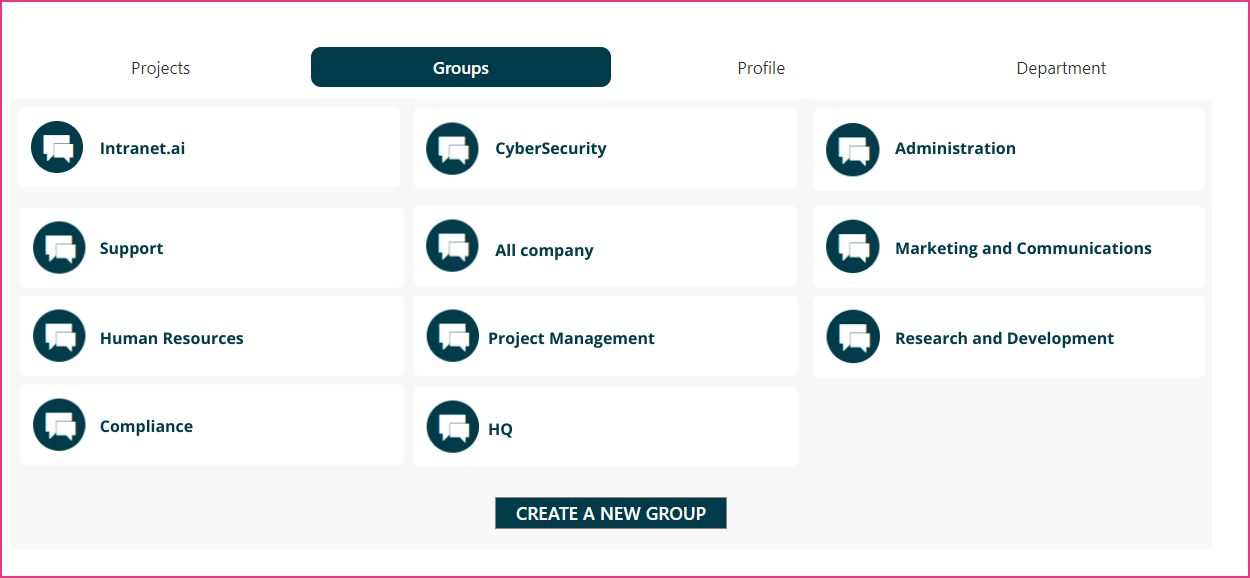The width and height of the screenshot is (1250, 578).
Task: Open the Compliance group card text
Action: coord(146,426)
